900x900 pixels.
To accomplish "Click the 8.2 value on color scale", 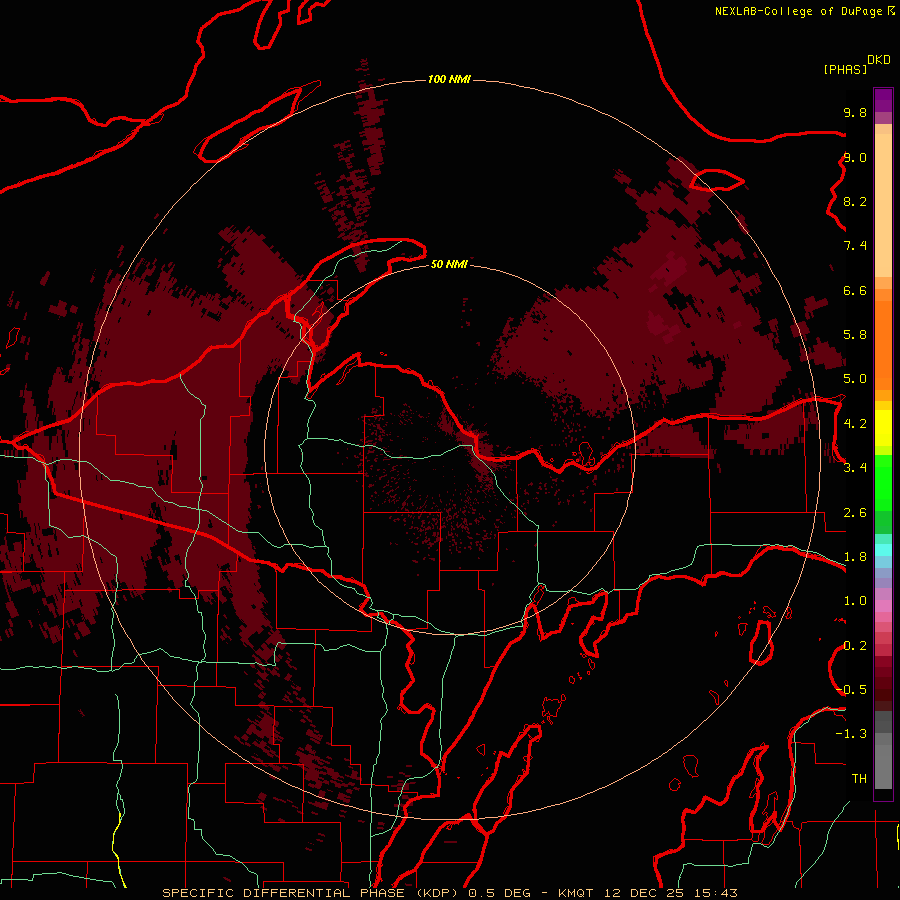I will point(855,201).
